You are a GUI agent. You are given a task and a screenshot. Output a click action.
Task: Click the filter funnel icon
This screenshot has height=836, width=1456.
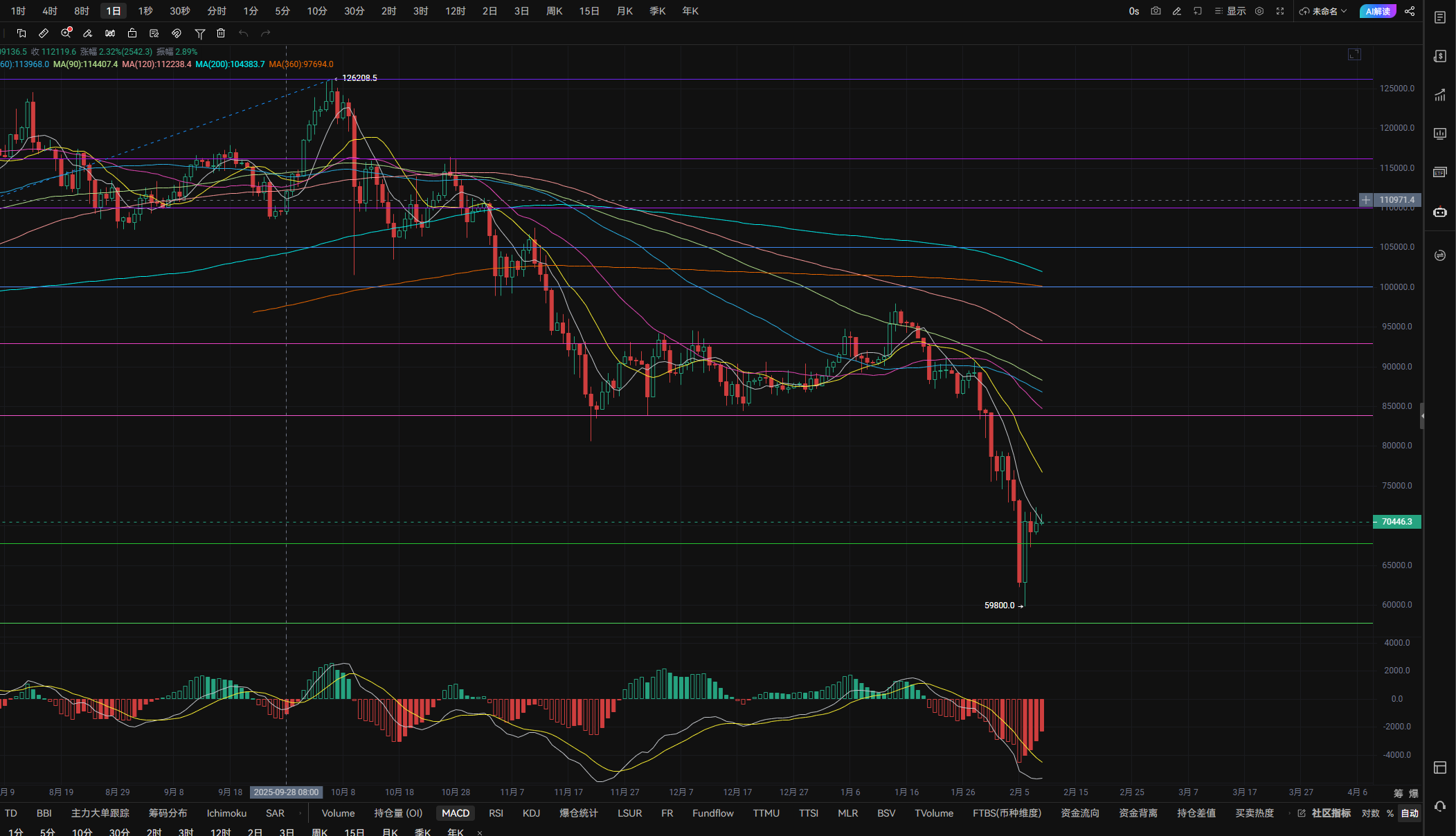click(x=199, y=33)
